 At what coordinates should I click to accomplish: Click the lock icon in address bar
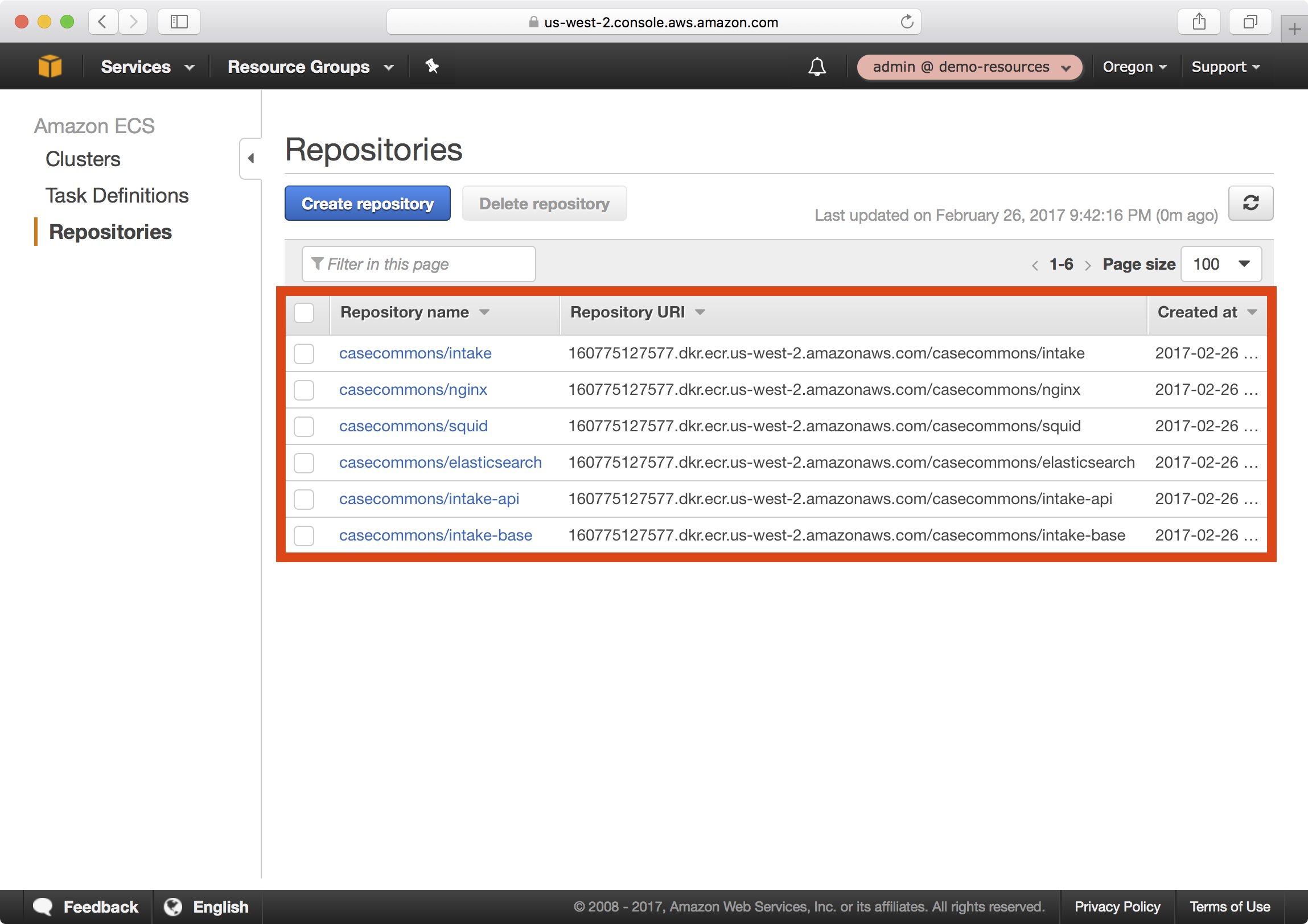tap(533, 22)
